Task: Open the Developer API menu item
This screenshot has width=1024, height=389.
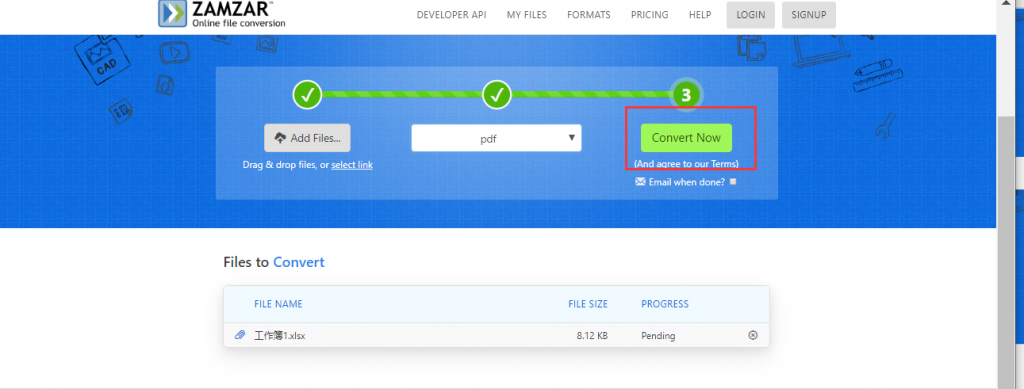Action: click(451, 14)
